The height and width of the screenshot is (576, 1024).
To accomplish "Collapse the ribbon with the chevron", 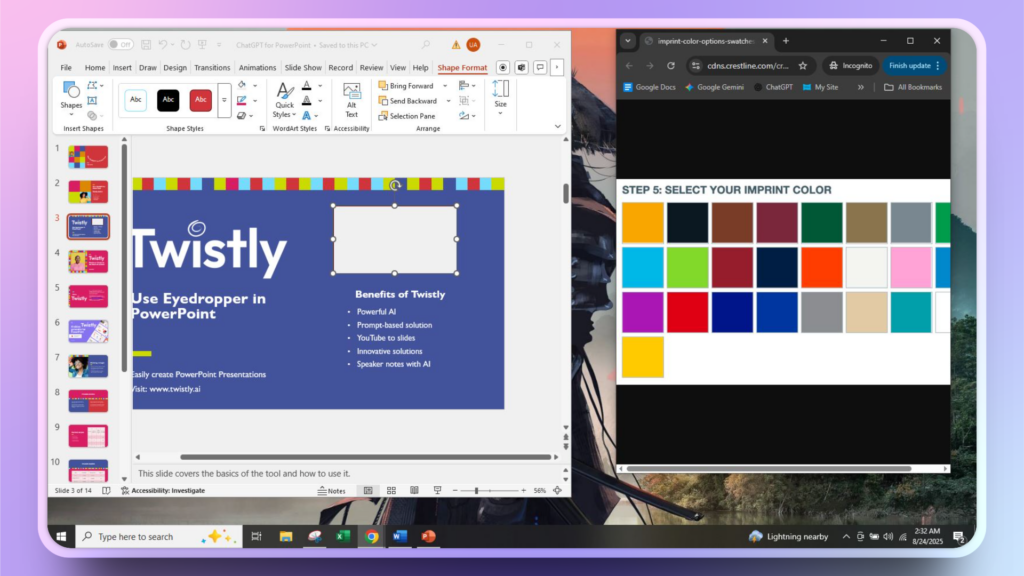I will [x=558, y=126].
